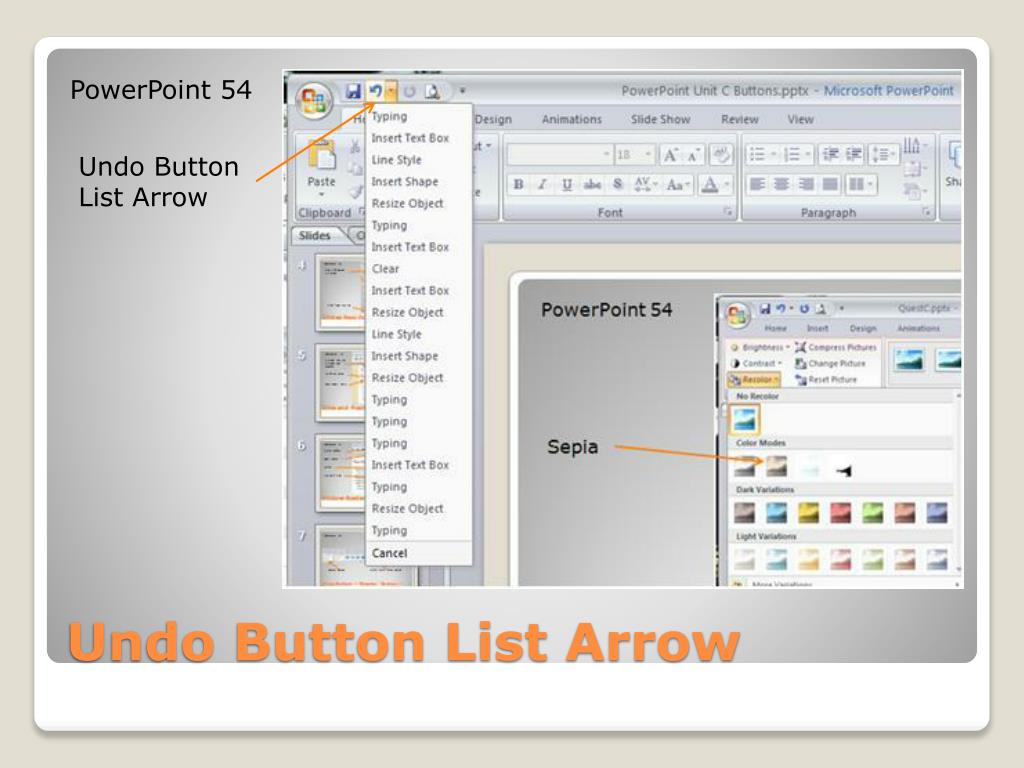Toggle Center text alignment
The height and width of the screenshot is (768, 1024).
tap(782, 184)
